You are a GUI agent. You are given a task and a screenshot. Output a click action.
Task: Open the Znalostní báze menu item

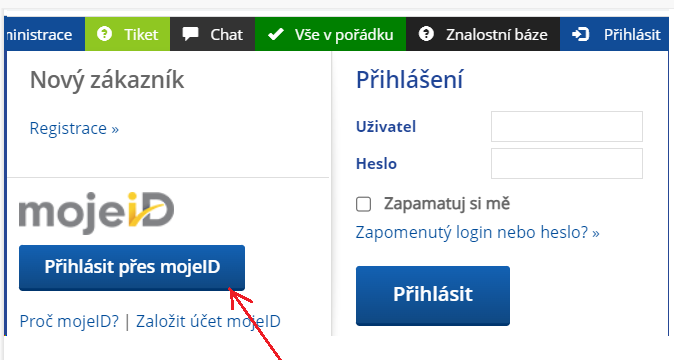point(483,34)
